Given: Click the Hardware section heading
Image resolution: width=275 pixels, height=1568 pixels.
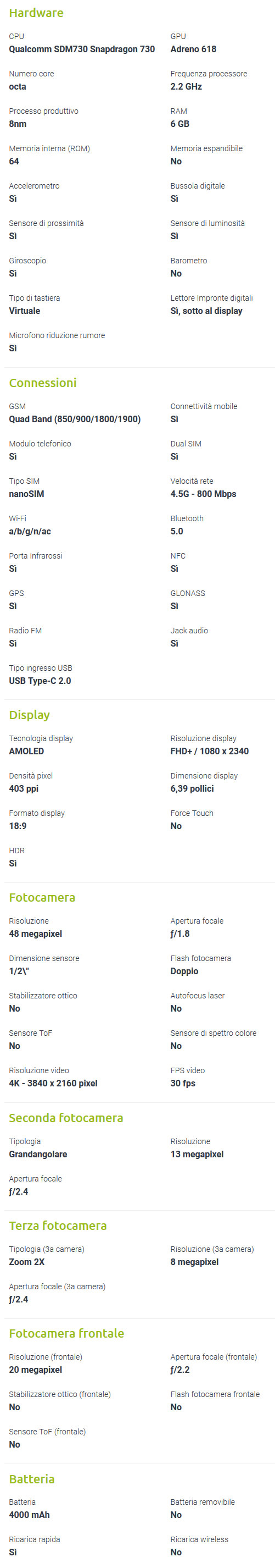Looking at the screenshot, I should pos(36,13).
